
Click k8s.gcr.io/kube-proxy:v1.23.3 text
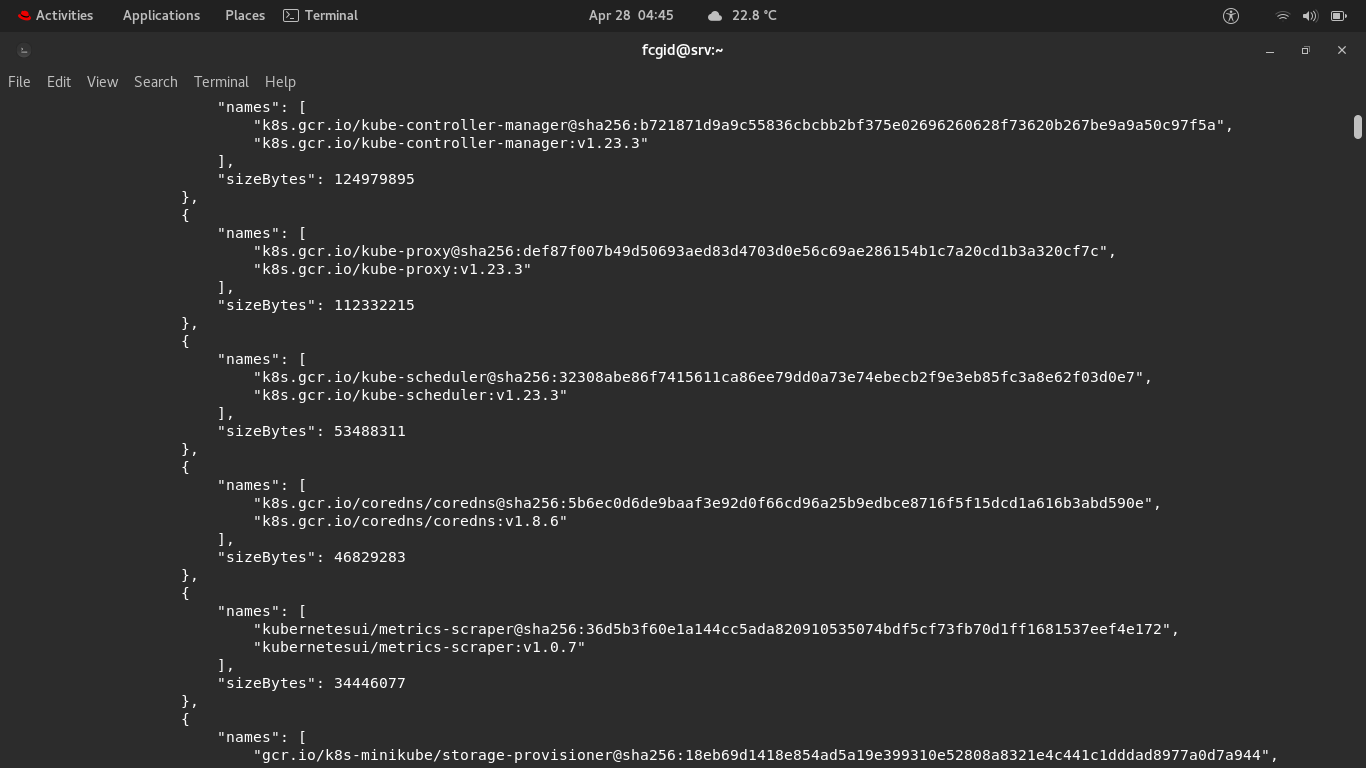pos(392,269)
